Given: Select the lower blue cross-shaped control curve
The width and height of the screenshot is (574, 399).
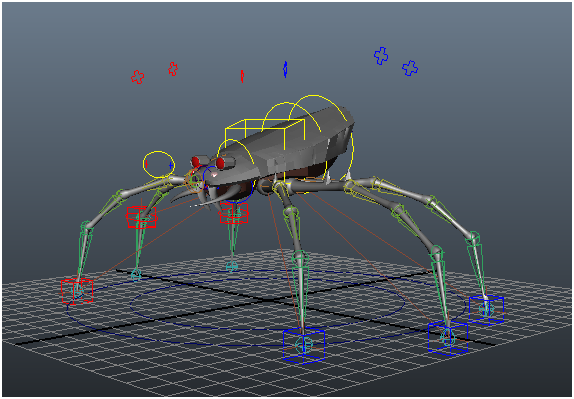Looking at the screenshot, I should point(410,68).
